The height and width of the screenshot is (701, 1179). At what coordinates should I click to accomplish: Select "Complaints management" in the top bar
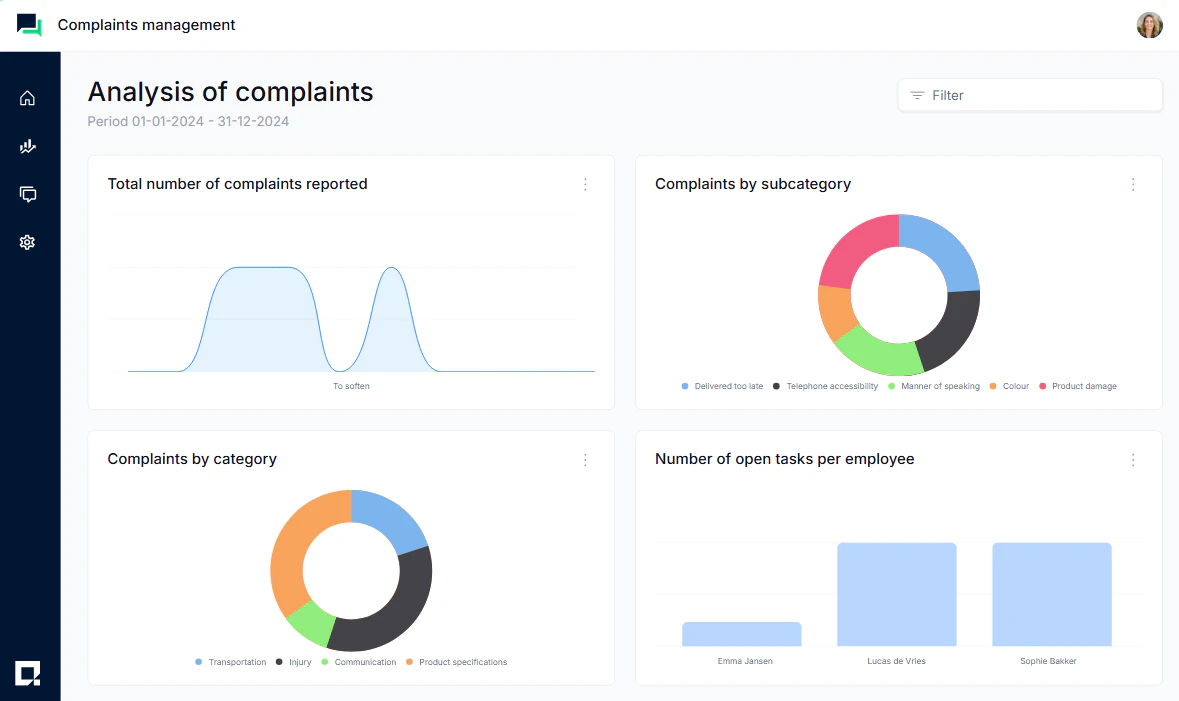point(146,25)
